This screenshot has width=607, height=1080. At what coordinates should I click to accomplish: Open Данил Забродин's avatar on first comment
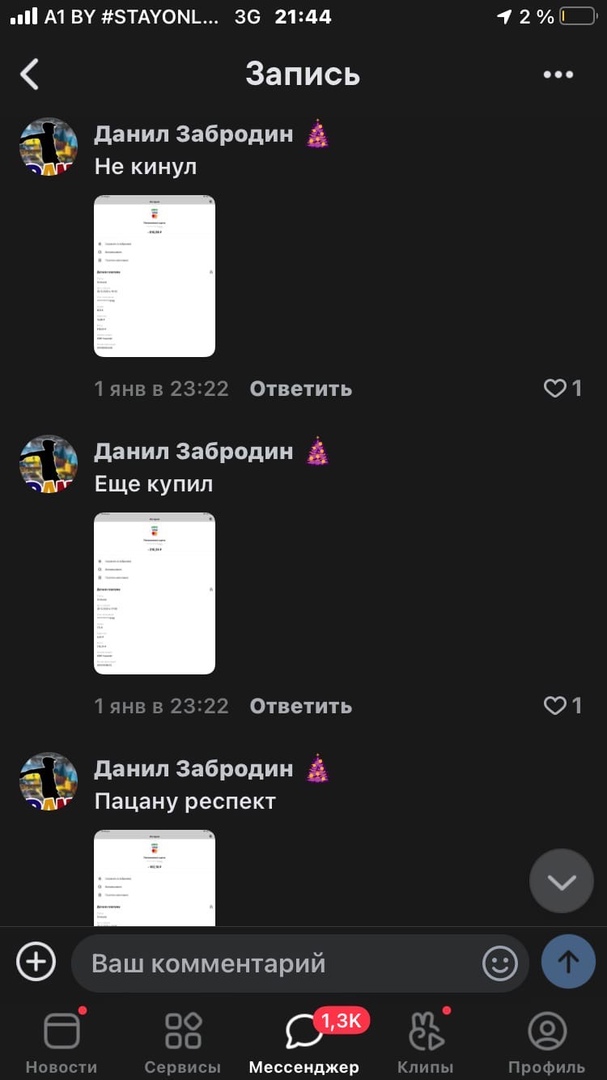(48, 146)
